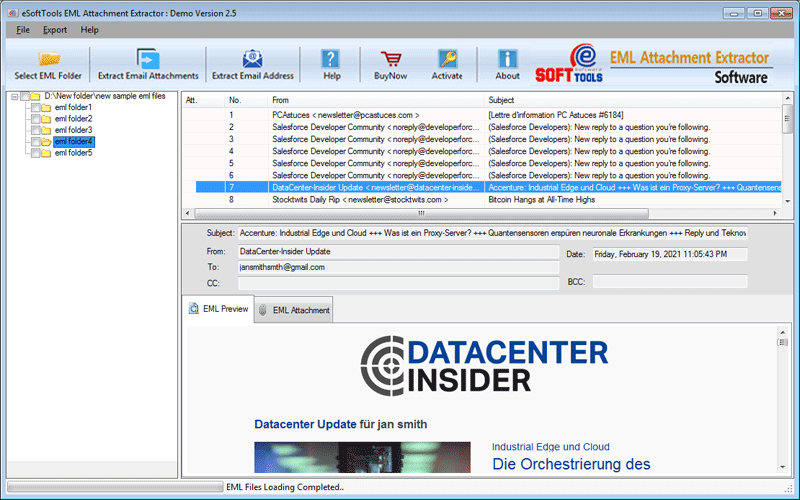Viewport: 800px width, 500px height.
Task: Click the article thumbnail image in preview
Action: pos(362,457)
